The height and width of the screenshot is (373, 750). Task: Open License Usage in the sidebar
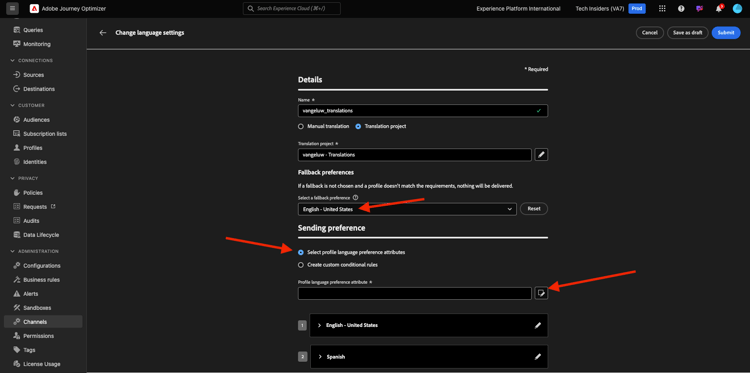(x=43, y=364)
